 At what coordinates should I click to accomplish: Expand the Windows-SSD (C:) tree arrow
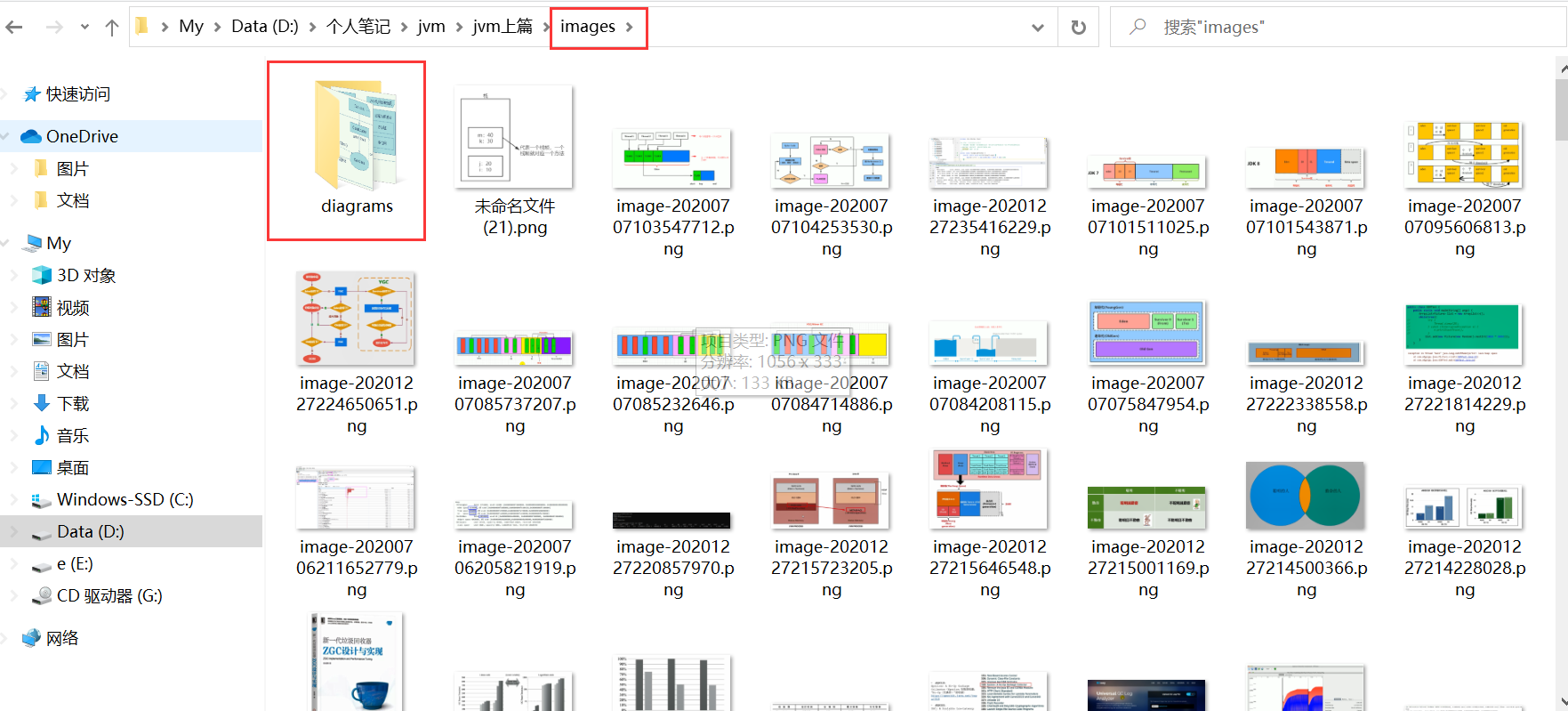tap(12, 500)
